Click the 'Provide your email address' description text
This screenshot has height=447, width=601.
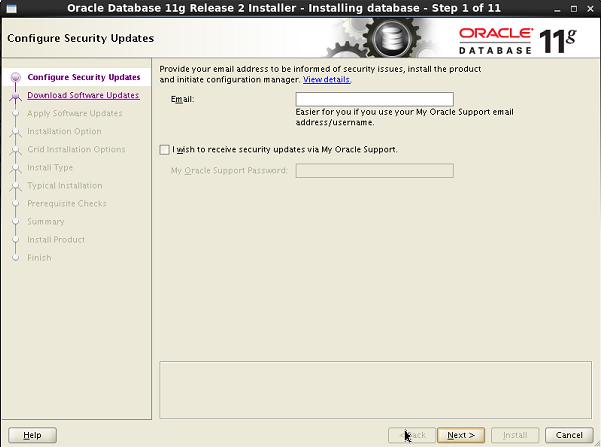pyautogui.click(x=320, y=74)
